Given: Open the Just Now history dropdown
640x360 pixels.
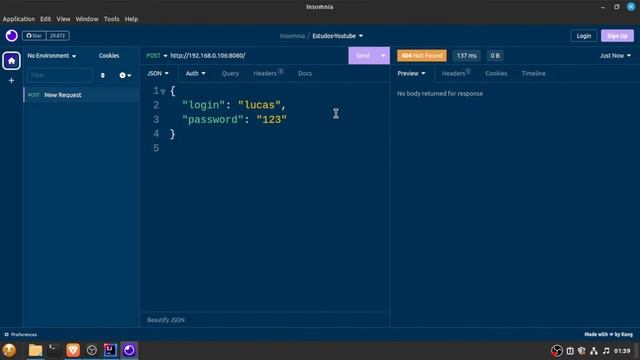Looking at the screenshot, I should click(x=615, y=56).
